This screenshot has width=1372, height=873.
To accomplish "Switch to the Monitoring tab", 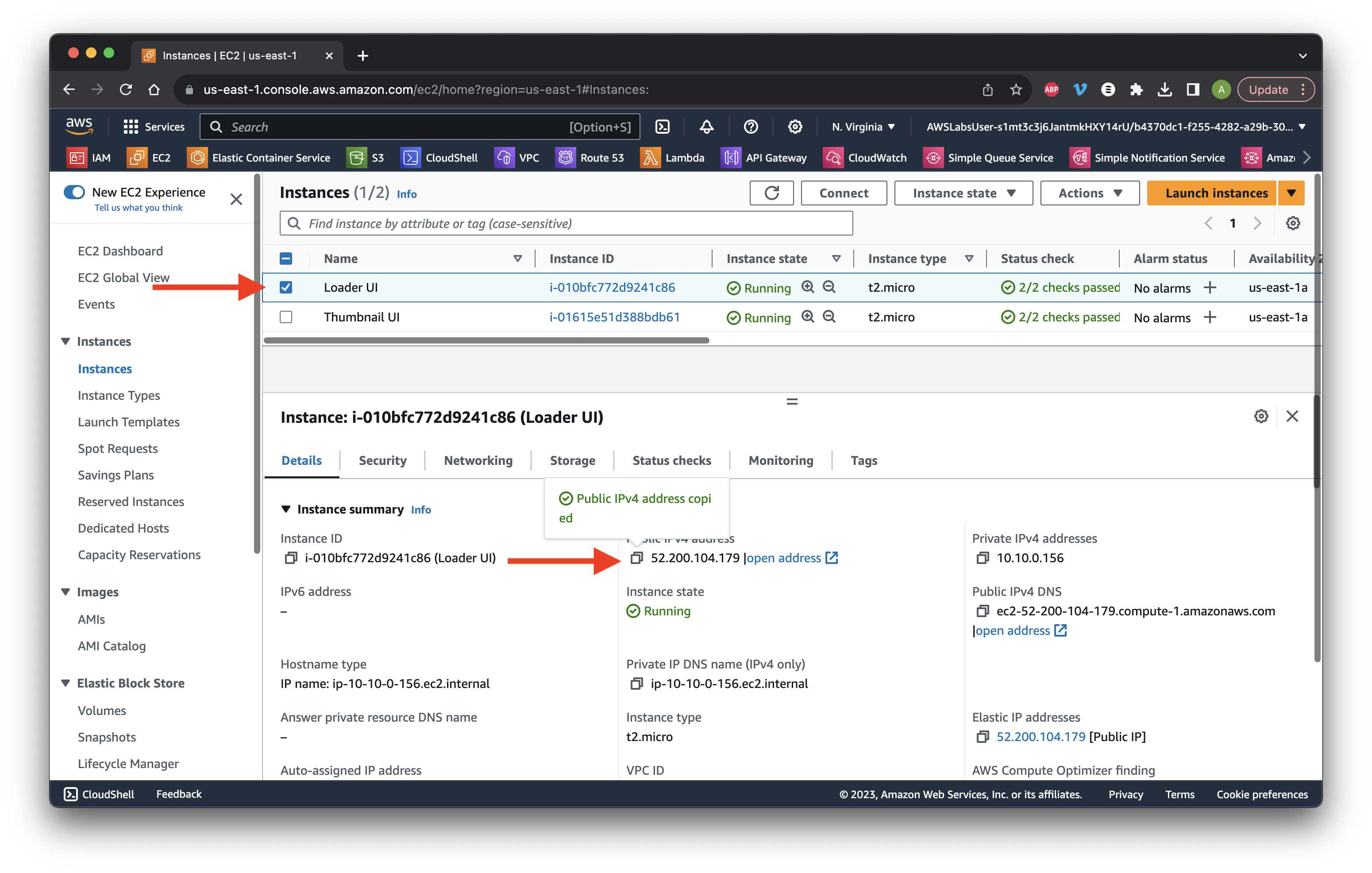I will click(x=781, y=460).
